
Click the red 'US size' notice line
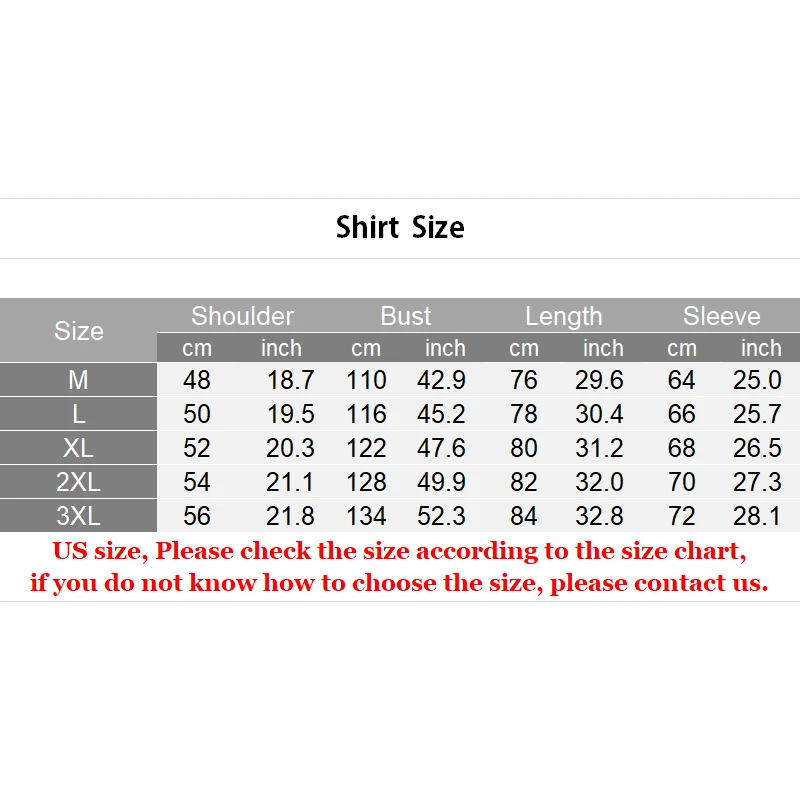[x=400, y=550]
